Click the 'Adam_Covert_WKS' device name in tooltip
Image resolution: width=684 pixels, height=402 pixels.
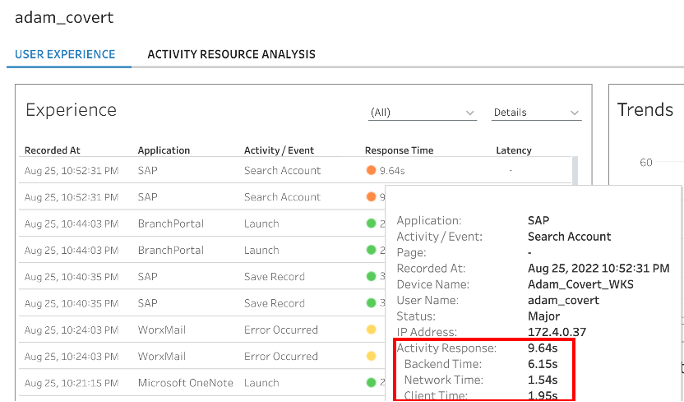(x=581, y=284)
